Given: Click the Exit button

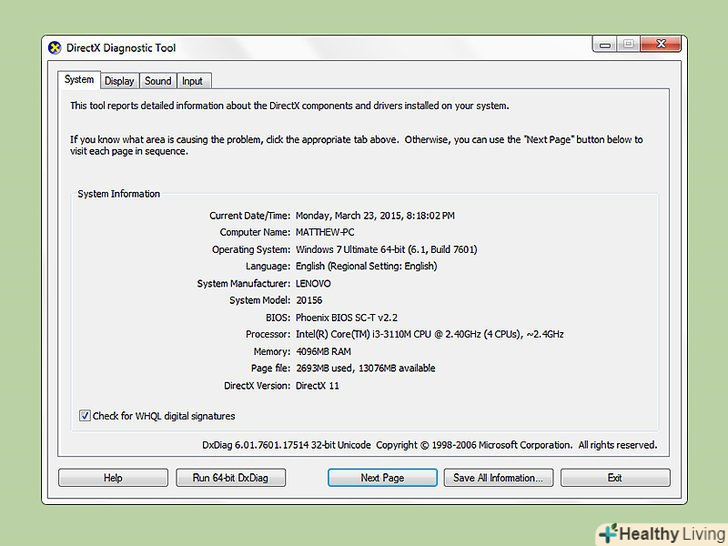Looking at the screenshot, I should 615,477.
